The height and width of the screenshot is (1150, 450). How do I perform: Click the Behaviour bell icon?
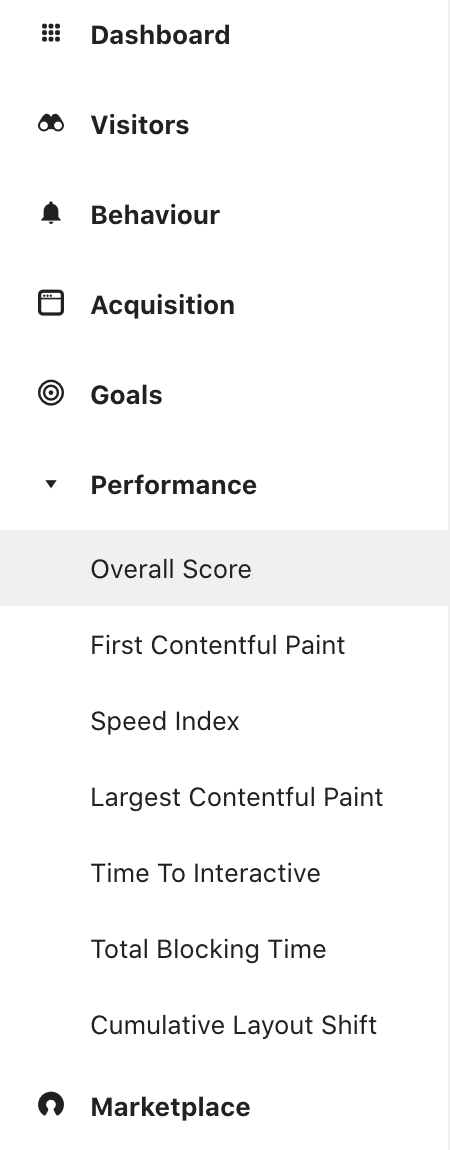click(x=51, y=213)
